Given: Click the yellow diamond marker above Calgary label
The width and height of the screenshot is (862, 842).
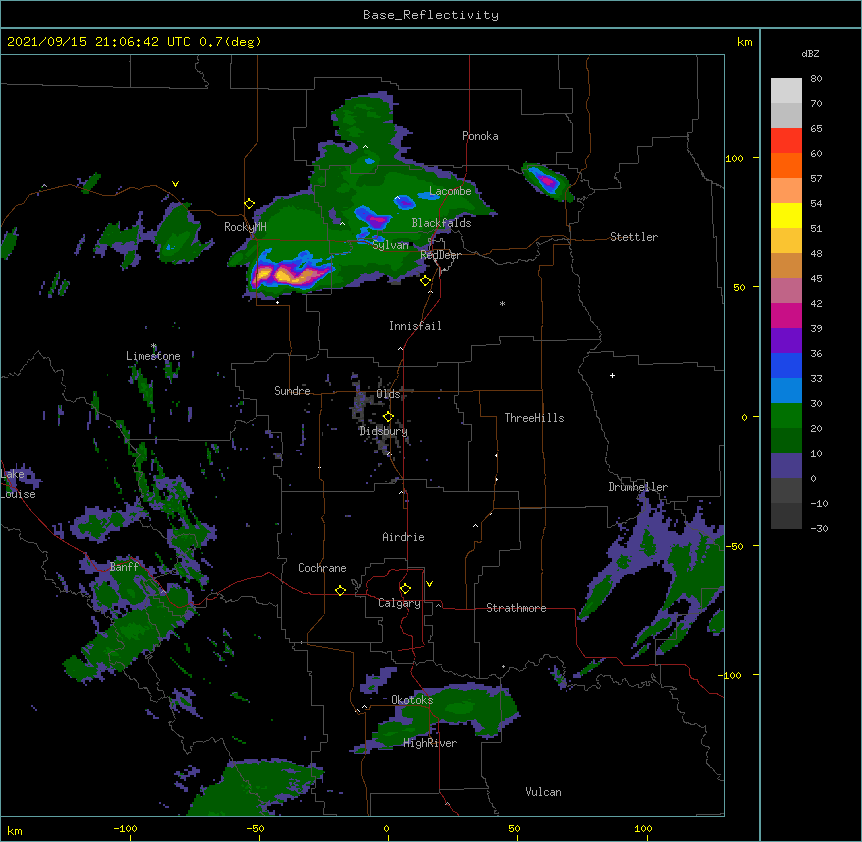Looking at the screenshot, I should click(405, 589).
